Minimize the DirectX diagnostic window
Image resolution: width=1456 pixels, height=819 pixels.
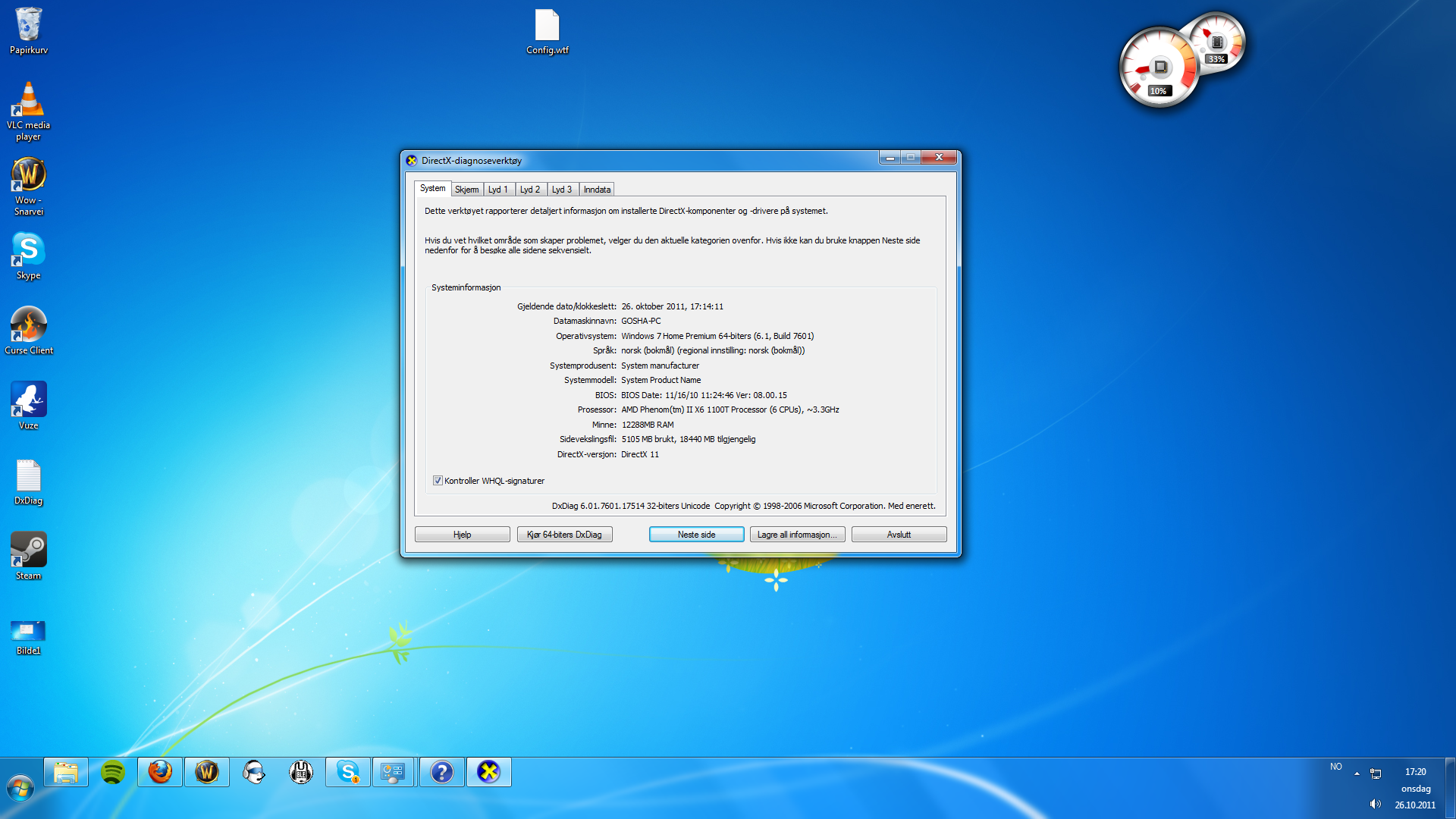point(890,158)
